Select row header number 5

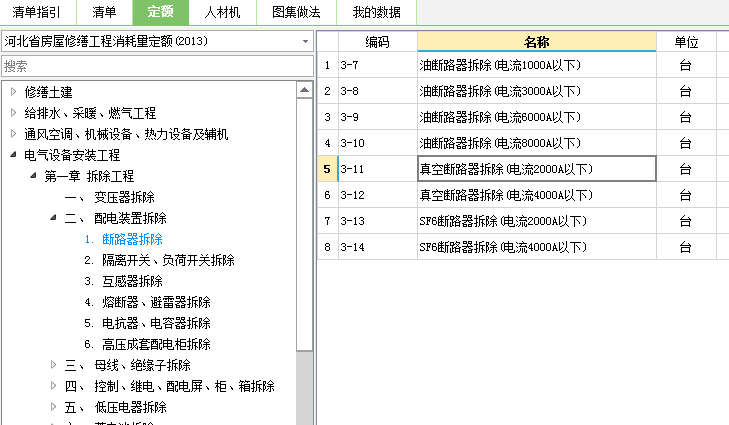click(x=327, y=169)
